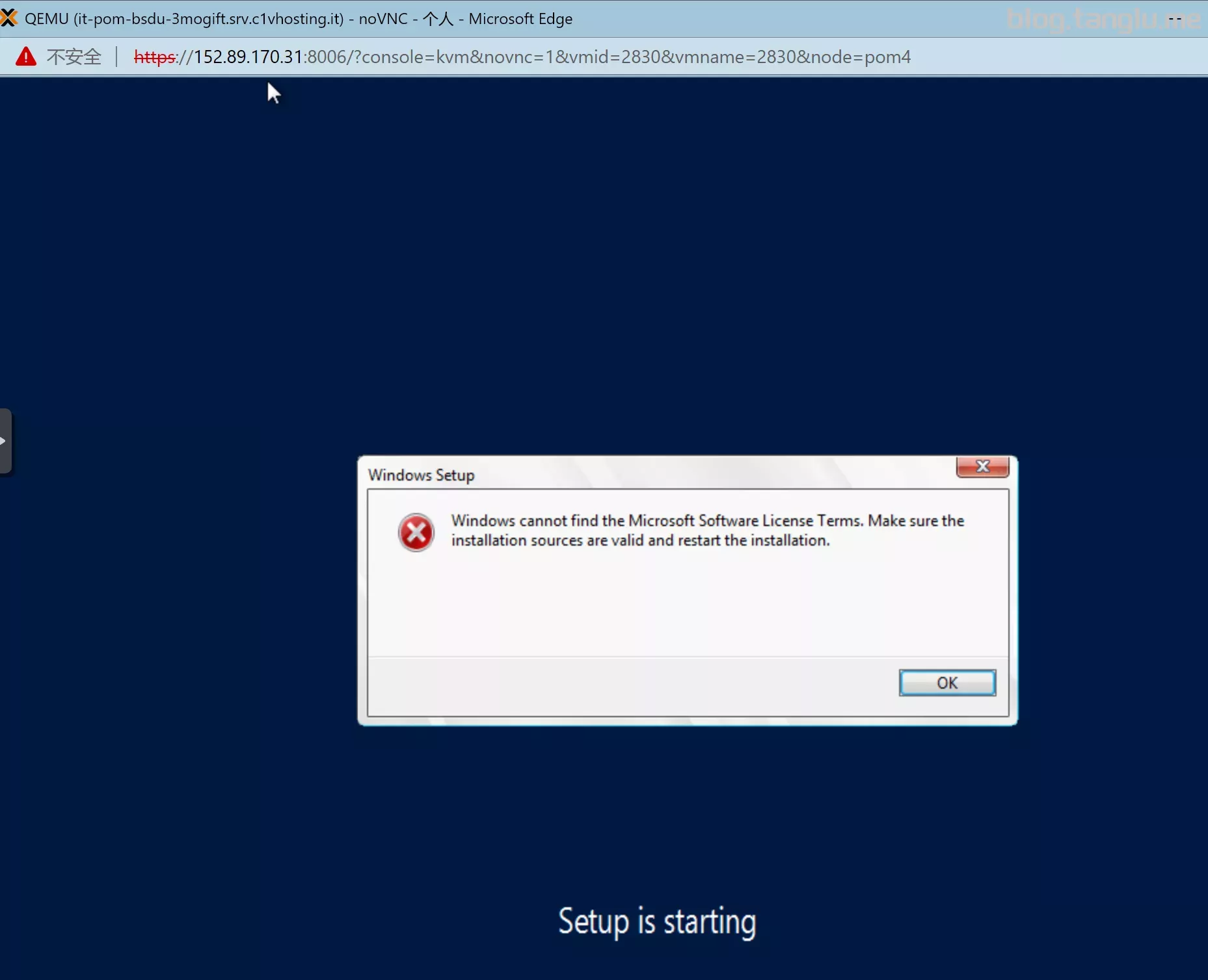Click the Edge window title text
The width and height of the screenshot is (1208, 980).
click(299, 19)
